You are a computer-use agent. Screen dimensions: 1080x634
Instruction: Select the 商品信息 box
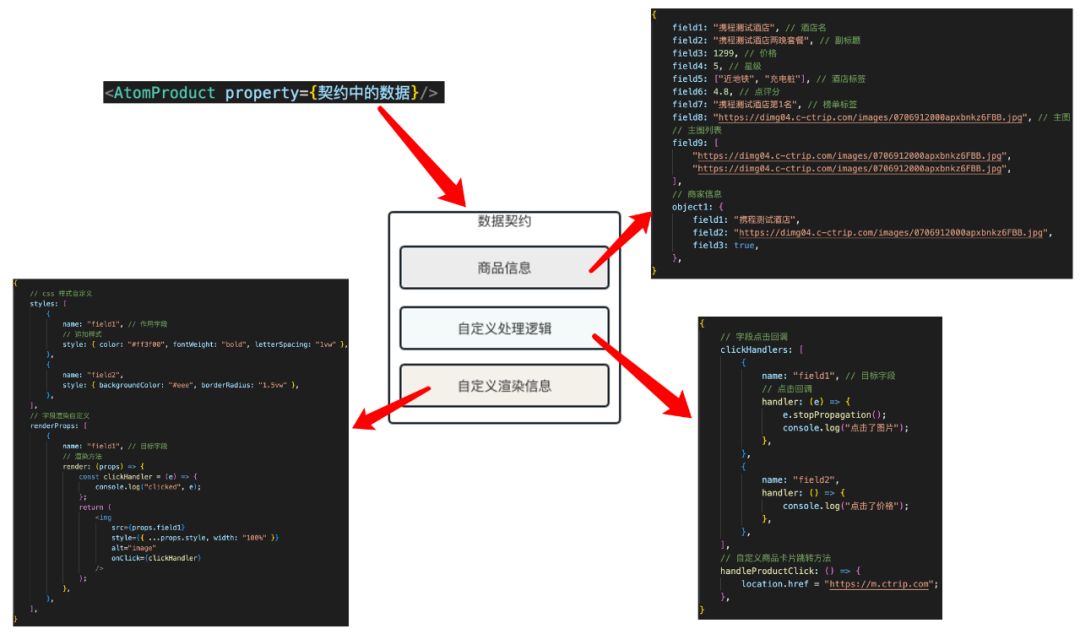click(x=504, y=268)
